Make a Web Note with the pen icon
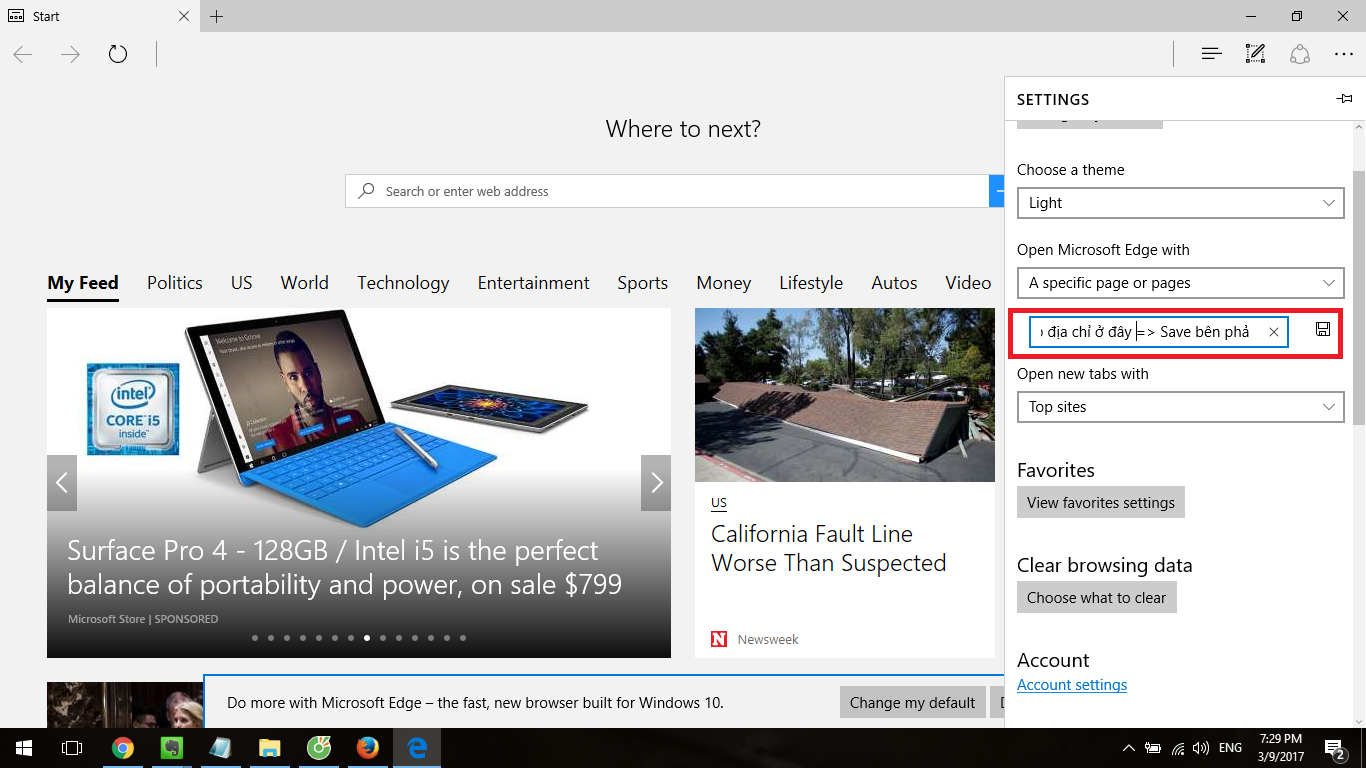Screen dimensions: 1366x768 [x=1255, y=54]
